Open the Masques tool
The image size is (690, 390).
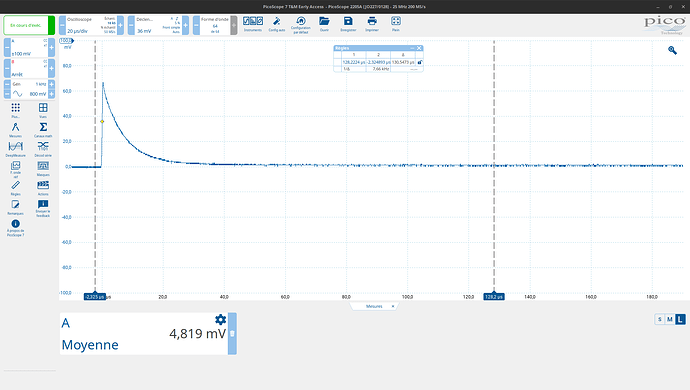tap(43, 168)
